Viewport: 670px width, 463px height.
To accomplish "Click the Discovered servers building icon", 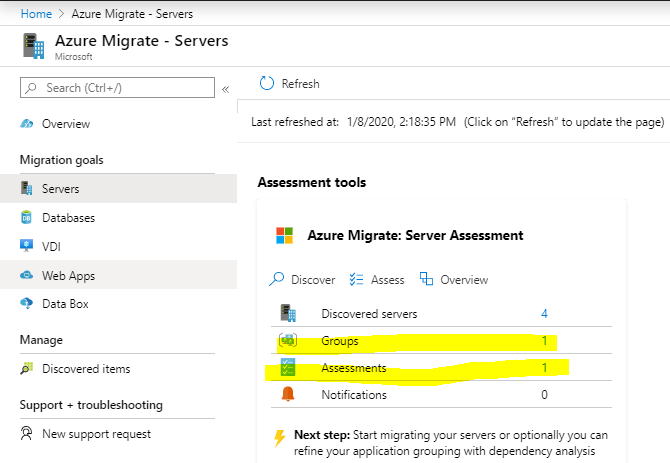I will (288, 313).
